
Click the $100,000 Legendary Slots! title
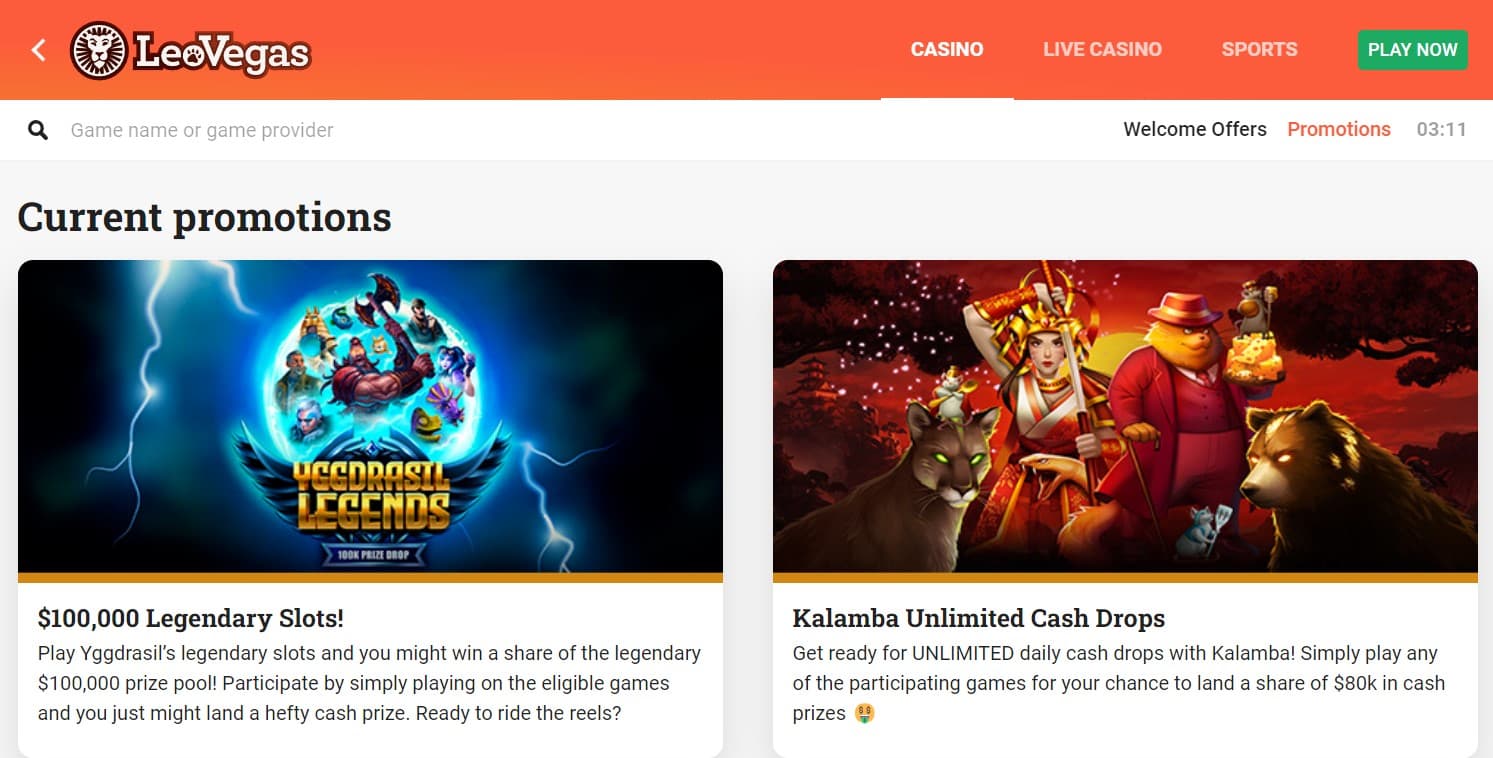(x=191, y=618)
